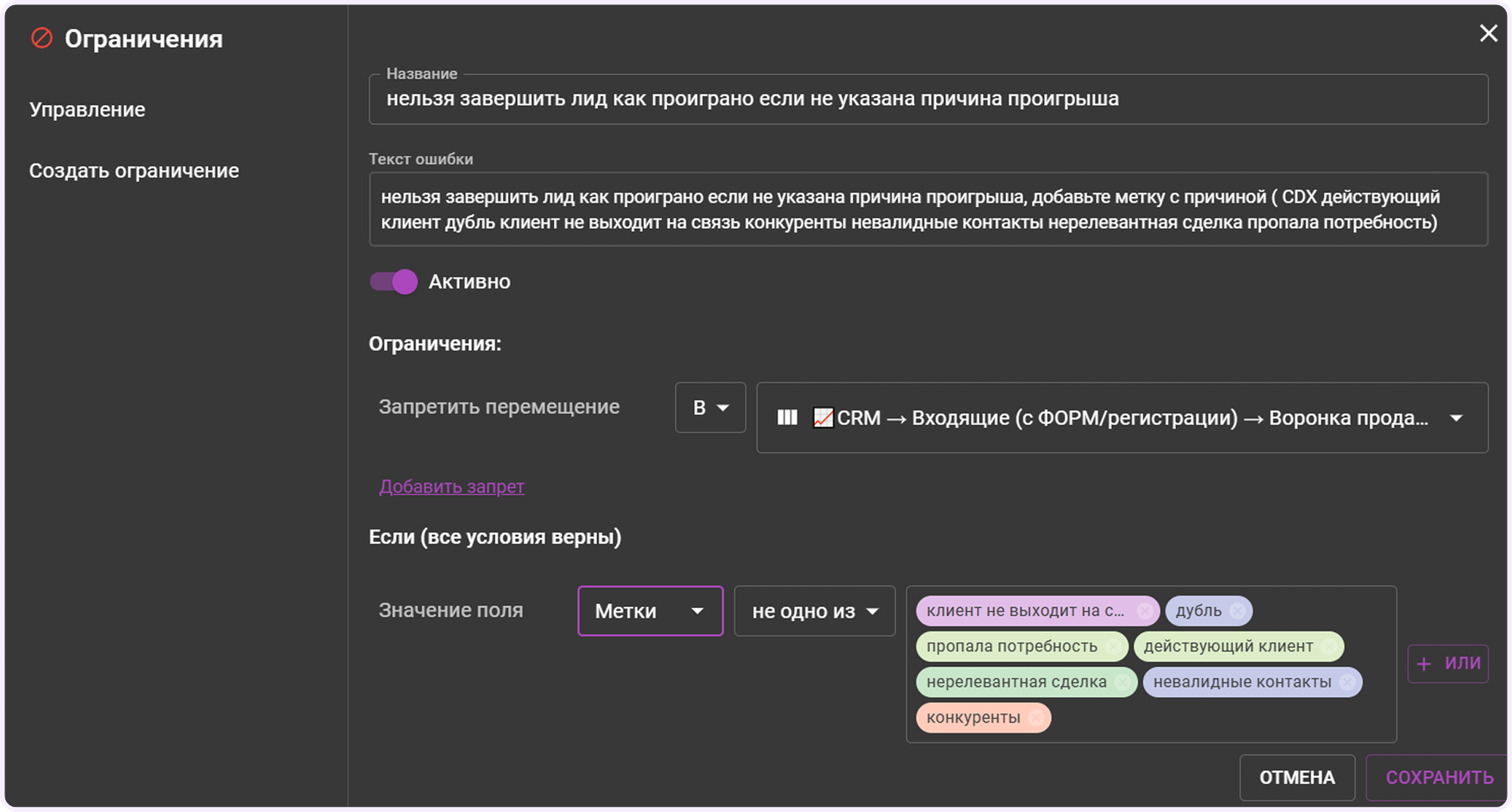Open the "В" direction dropdown
Viewport: 1512px width, 812px height.
tap(710, 408)
